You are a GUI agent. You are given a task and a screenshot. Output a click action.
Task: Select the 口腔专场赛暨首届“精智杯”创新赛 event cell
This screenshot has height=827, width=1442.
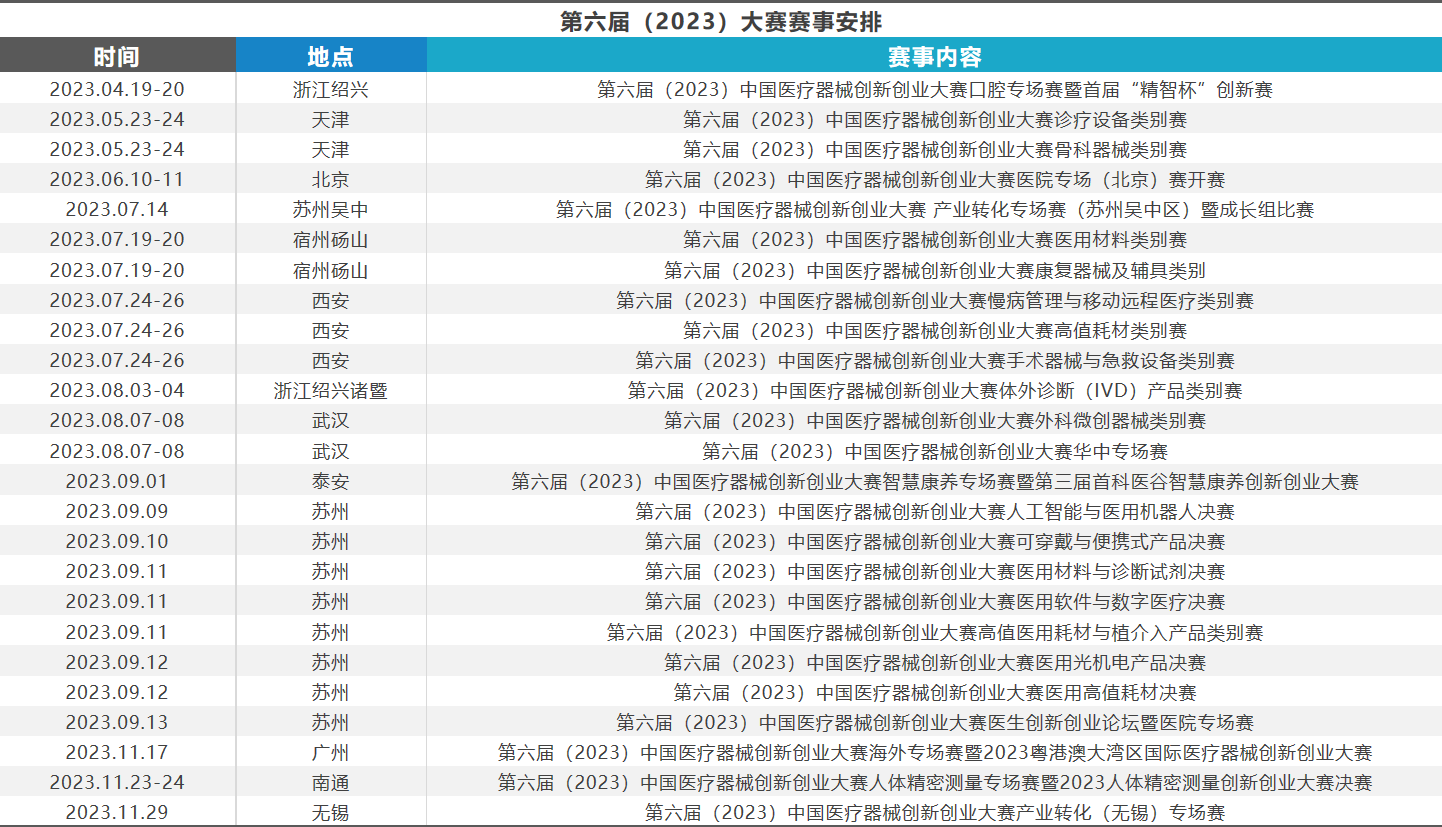pos(934,89)
